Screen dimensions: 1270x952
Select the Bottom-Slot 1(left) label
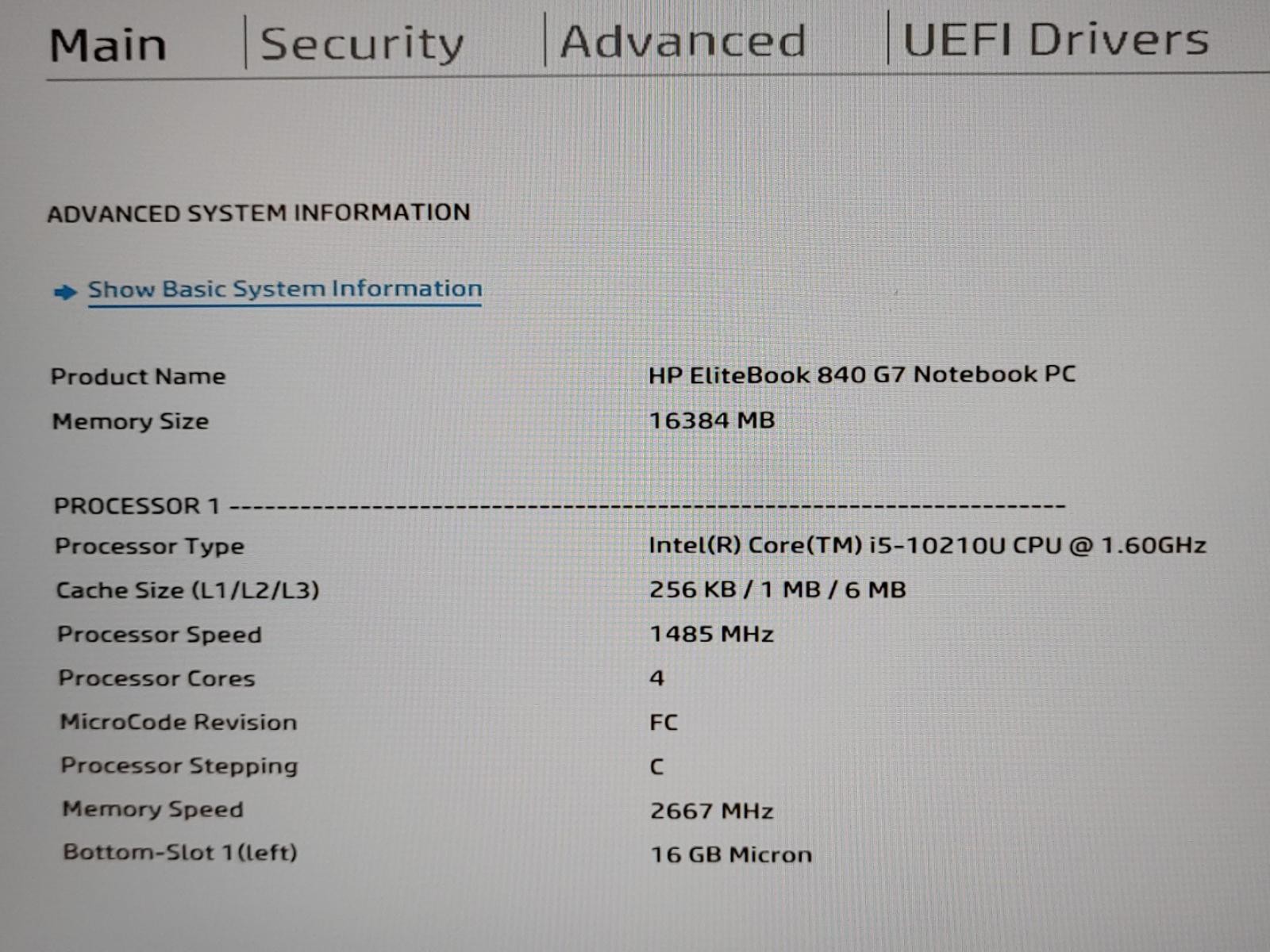click(x=180, y=853)
